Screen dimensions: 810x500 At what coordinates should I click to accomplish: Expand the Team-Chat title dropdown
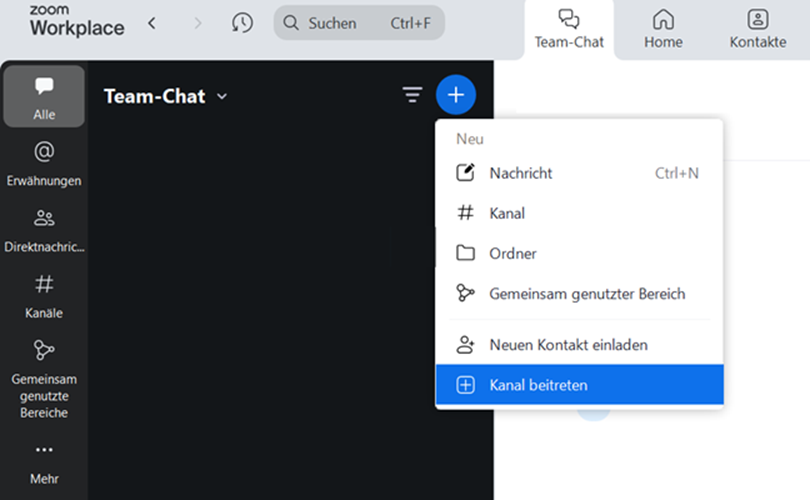(222, 96)
